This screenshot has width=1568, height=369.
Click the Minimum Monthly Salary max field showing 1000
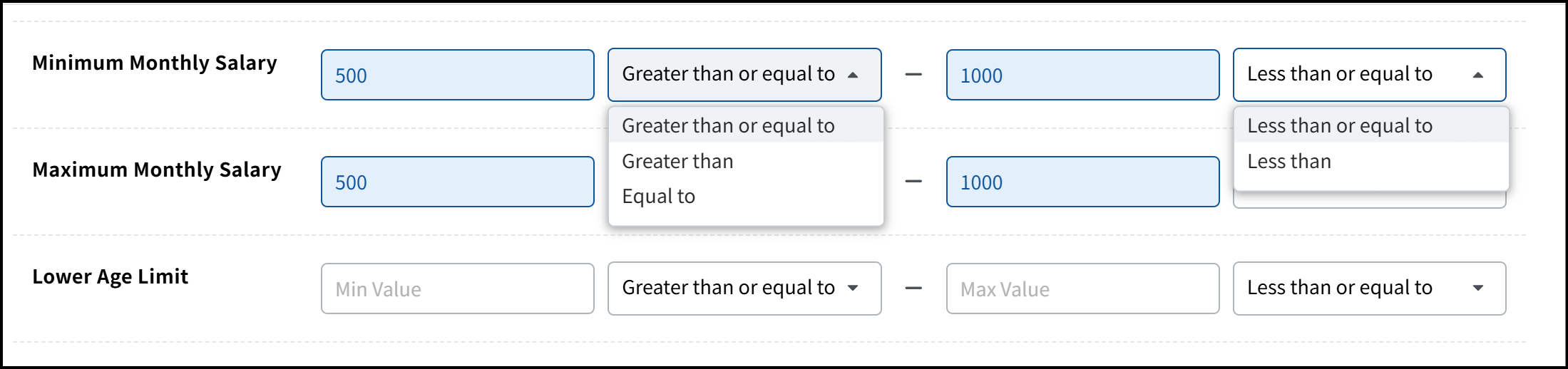[1082, 75]
